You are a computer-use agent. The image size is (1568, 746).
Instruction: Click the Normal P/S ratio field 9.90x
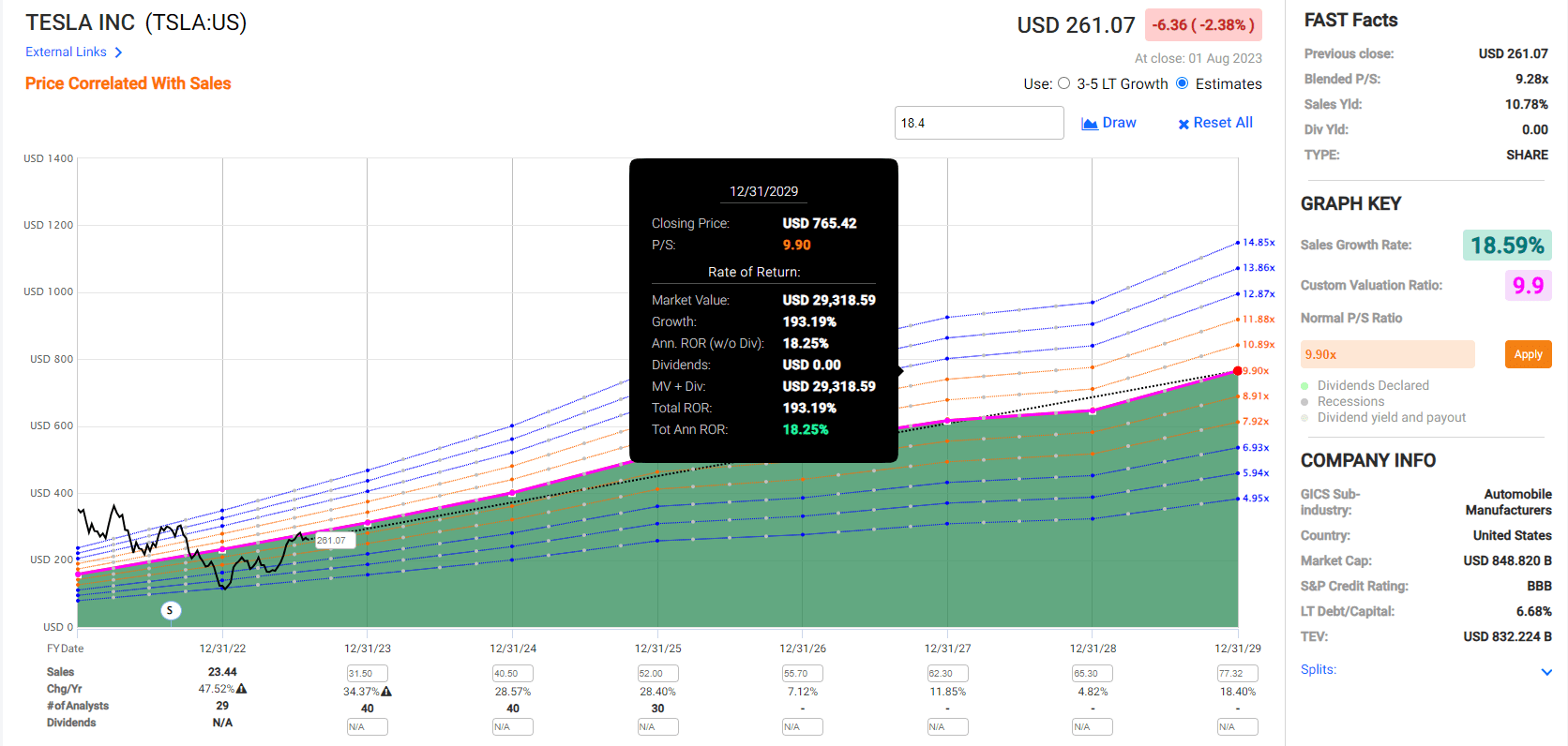coord(1387,354)
